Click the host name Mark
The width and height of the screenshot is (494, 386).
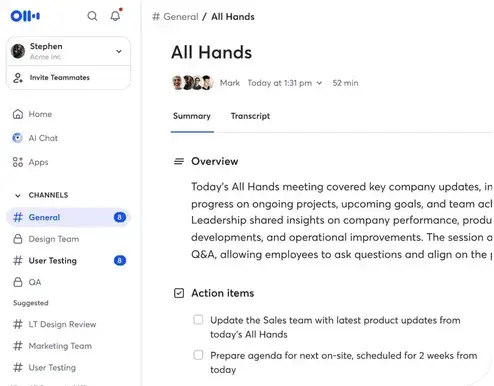(230, 83)
